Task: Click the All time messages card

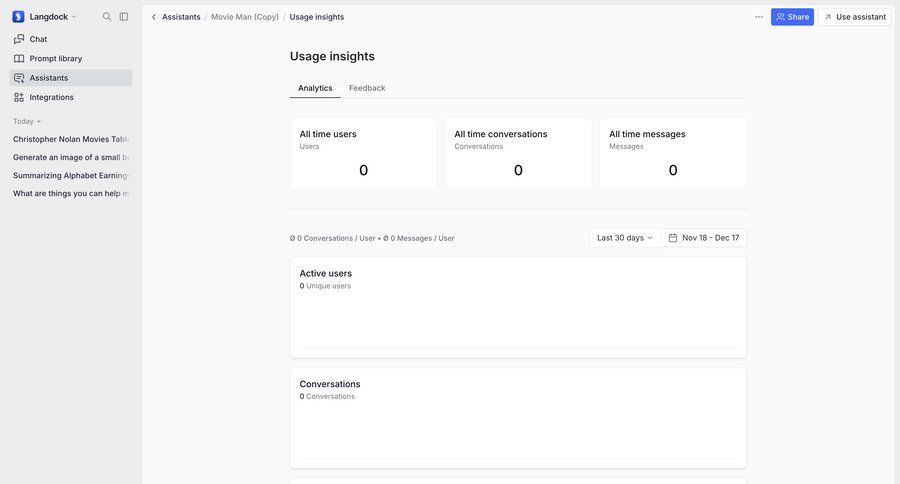Action: 673,153
